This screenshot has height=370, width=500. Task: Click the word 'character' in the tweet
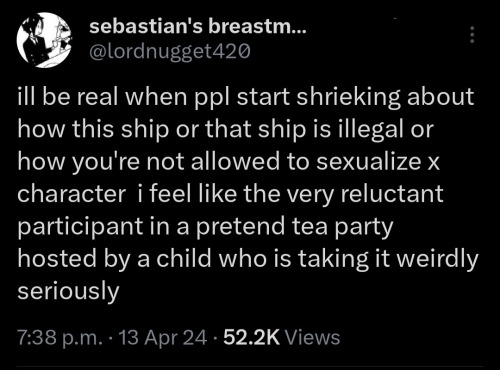(71, 194)
